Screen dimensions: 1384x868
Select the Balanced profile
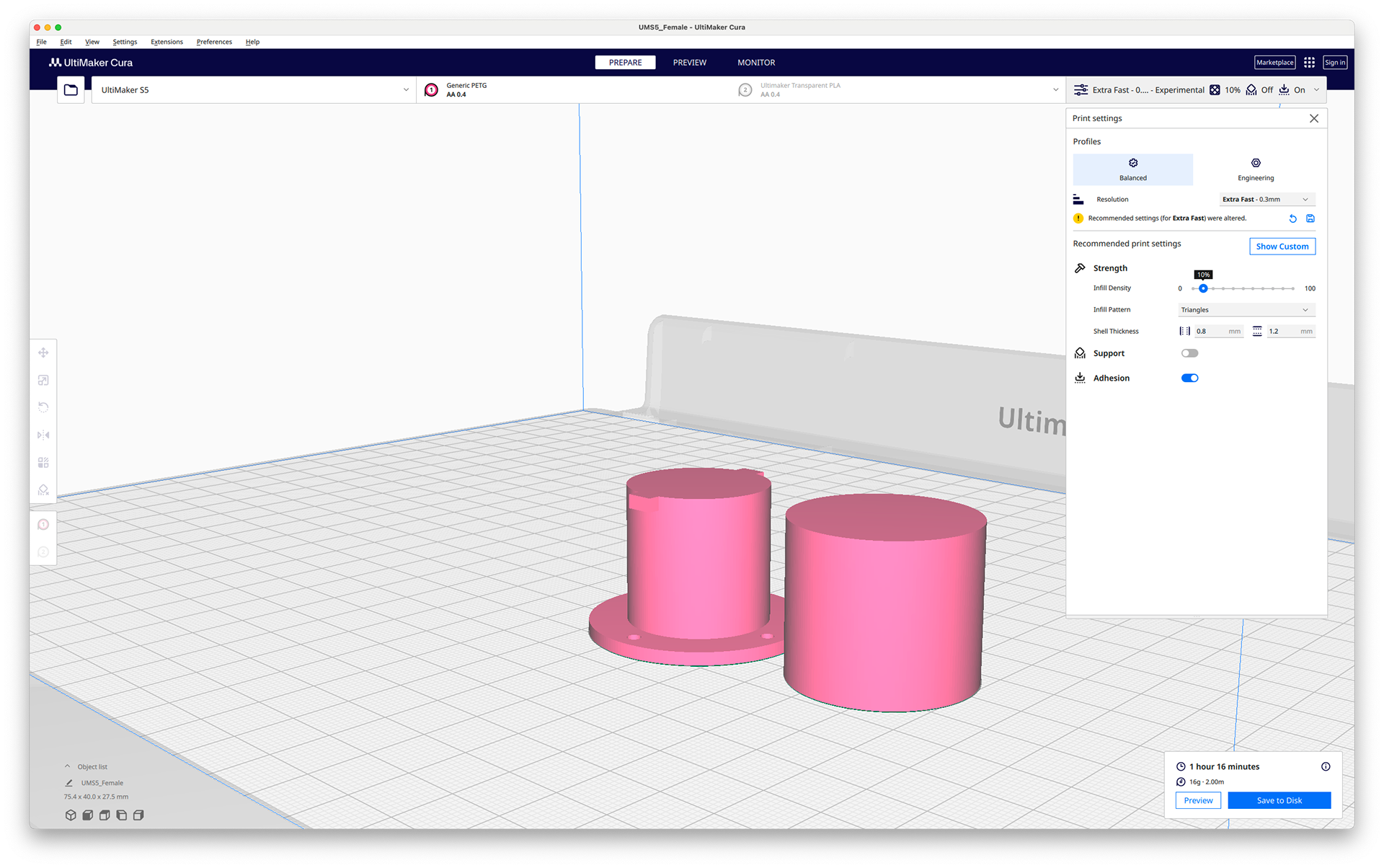tap(1132, 169)
